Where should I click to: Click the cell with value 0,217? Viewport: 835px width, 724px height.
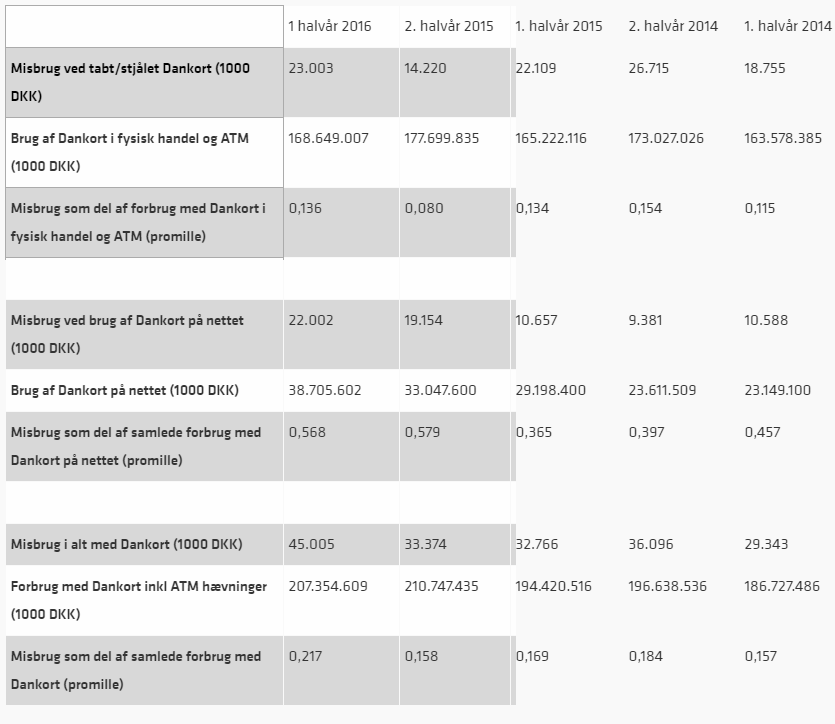(x=307, y=657)
